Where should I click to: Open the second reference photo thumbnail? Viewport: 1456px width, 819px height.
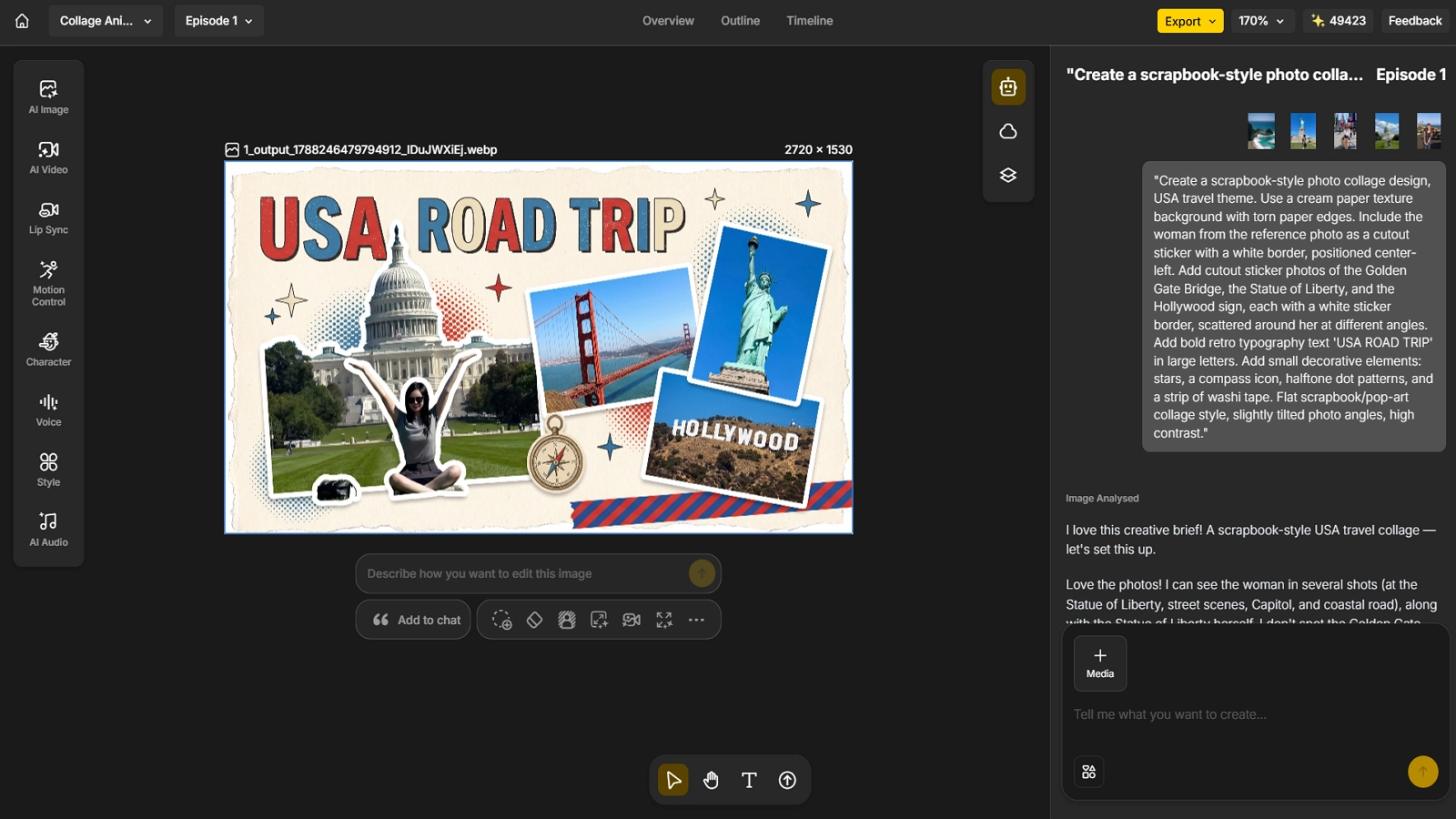pyautogui.click(x=1303, y=131)
